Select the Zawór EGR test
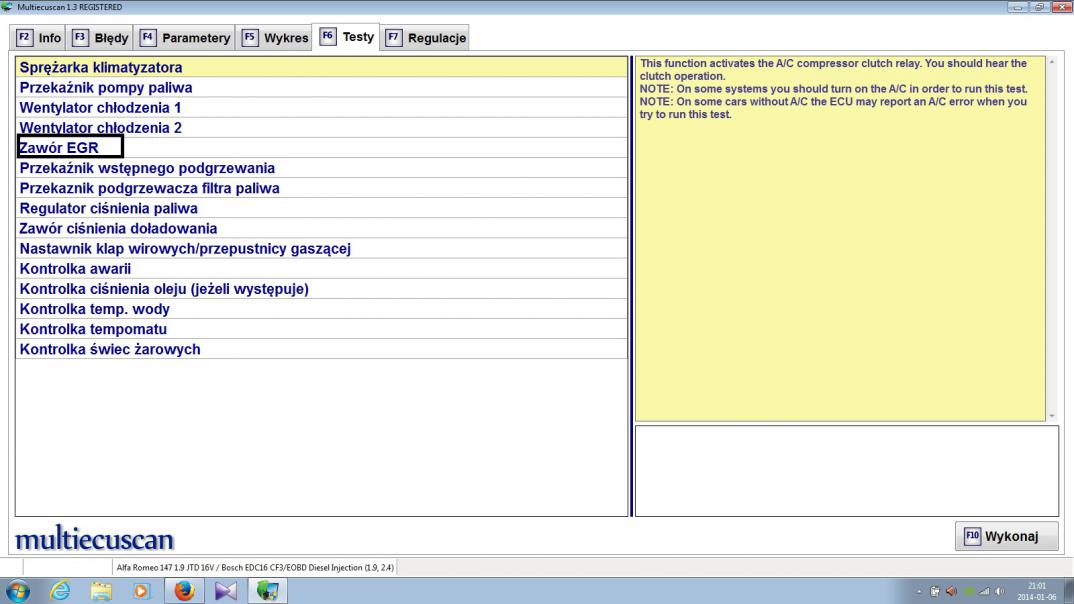The image size is (1074, 604). 321,147
